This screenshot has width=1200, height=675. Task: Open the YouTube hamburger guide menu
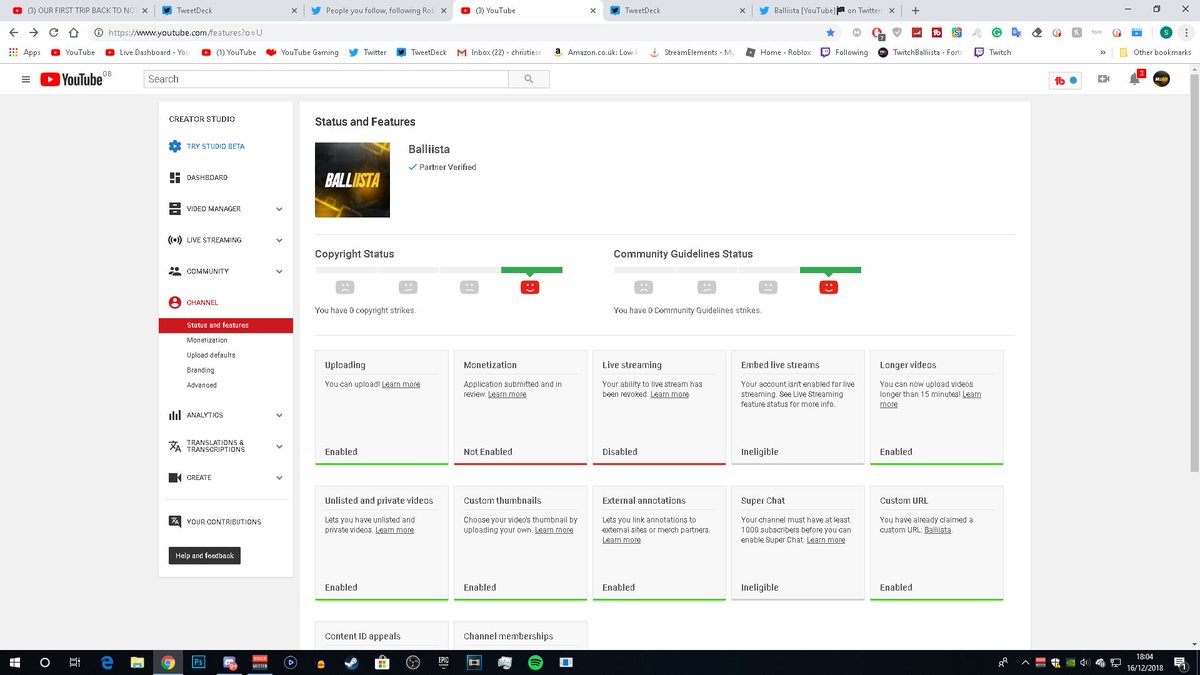tap(26, 79)
